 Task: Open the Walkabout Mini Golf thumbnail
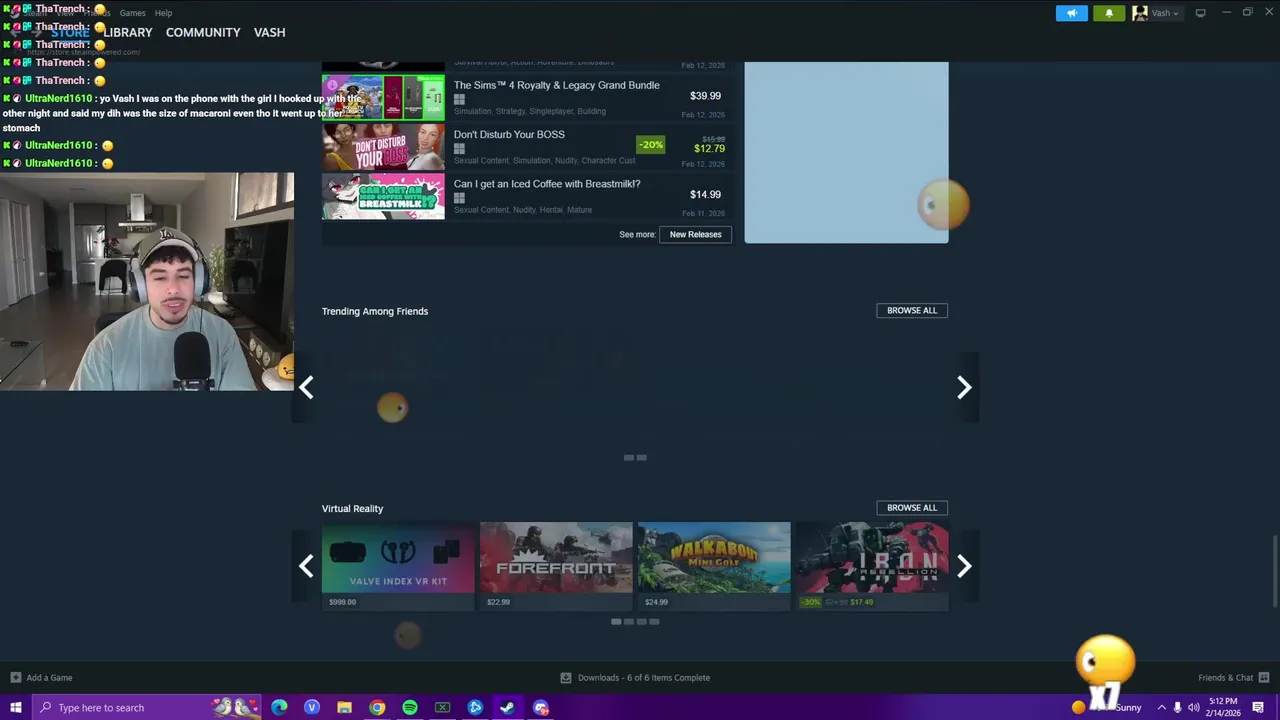click(714, 557)
